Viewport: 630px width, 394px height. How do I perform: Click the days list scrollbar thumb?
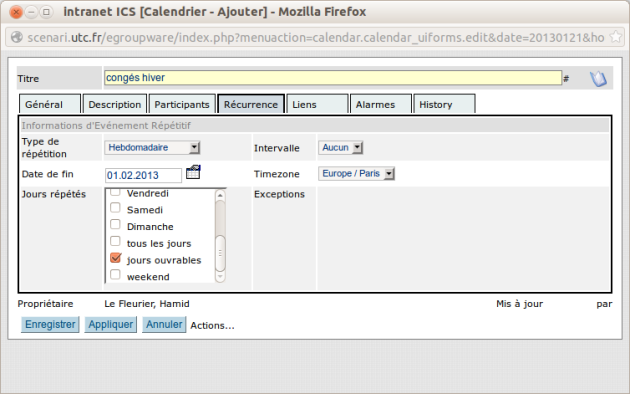coord(220,253)
